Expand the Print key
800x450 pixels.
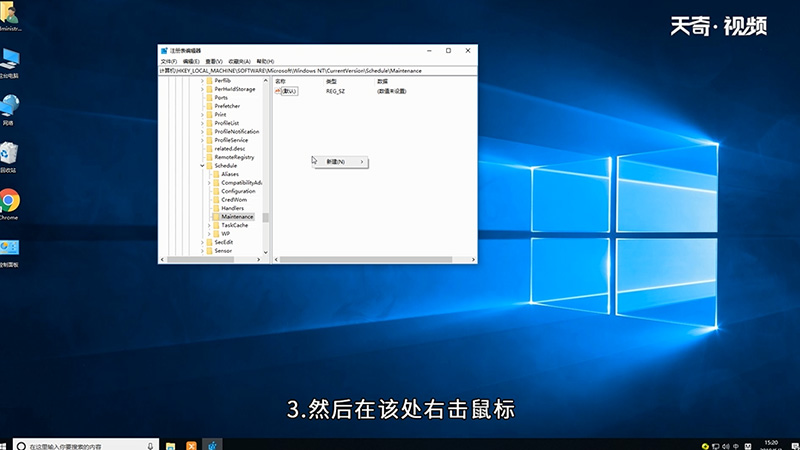point(202,115)
